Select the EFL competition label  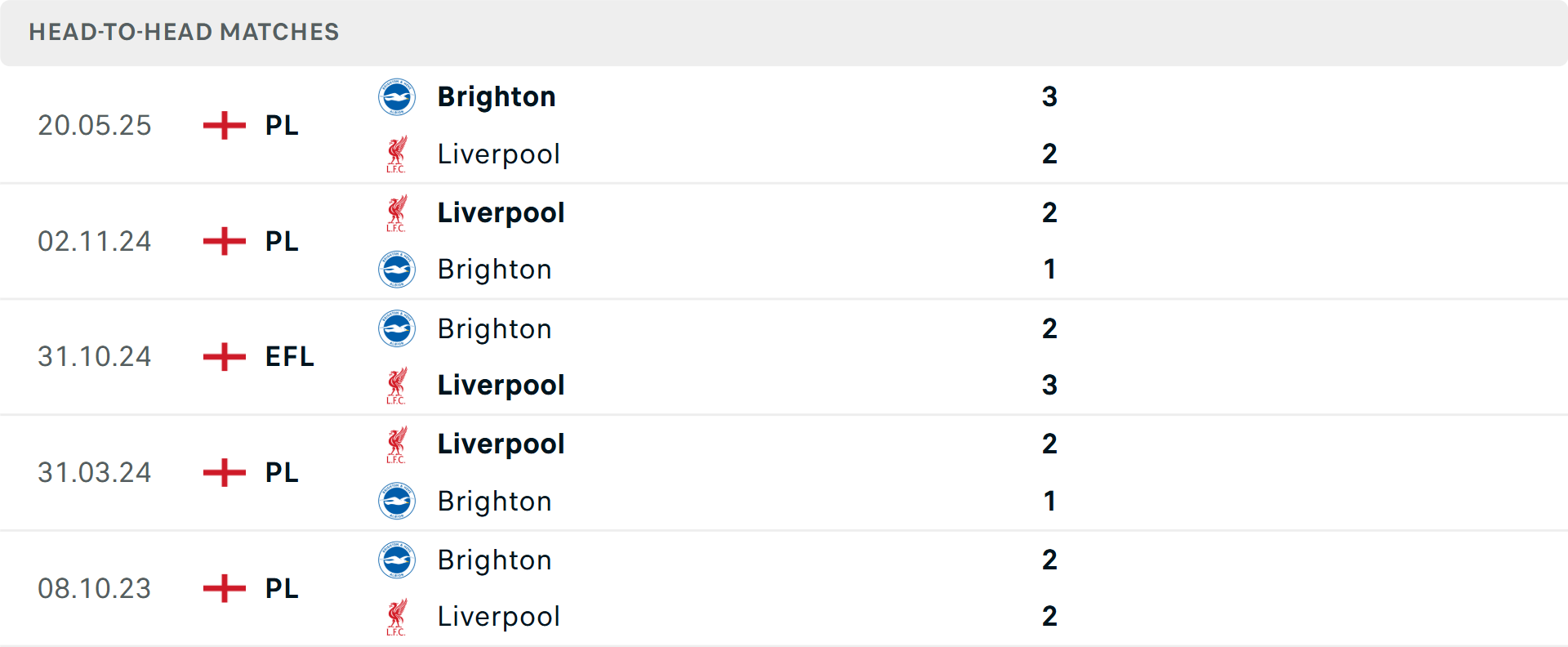pyautogui.click(x=289, y=357)
